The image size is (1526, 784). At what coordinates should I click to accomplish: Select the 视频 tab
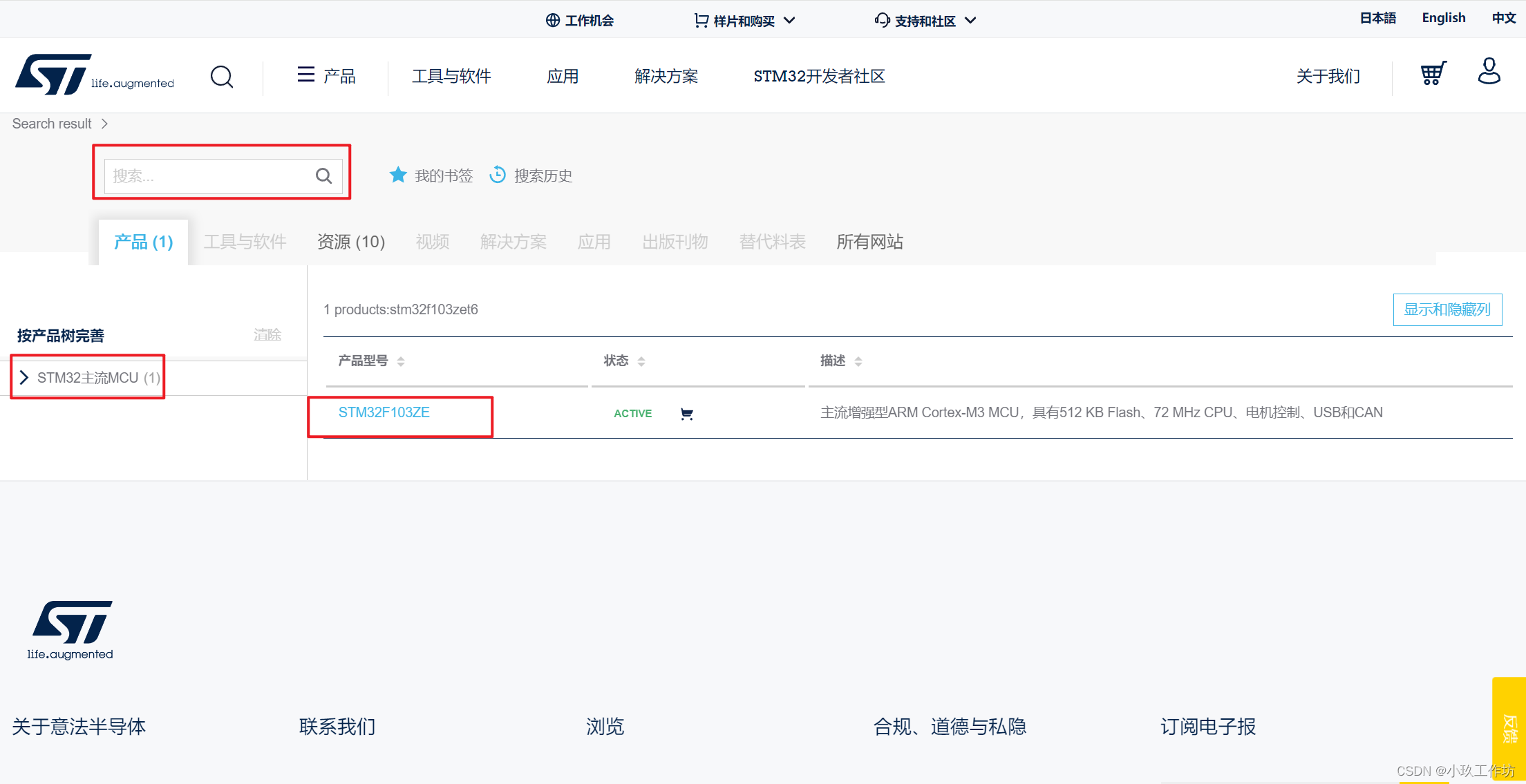[433, 242]
